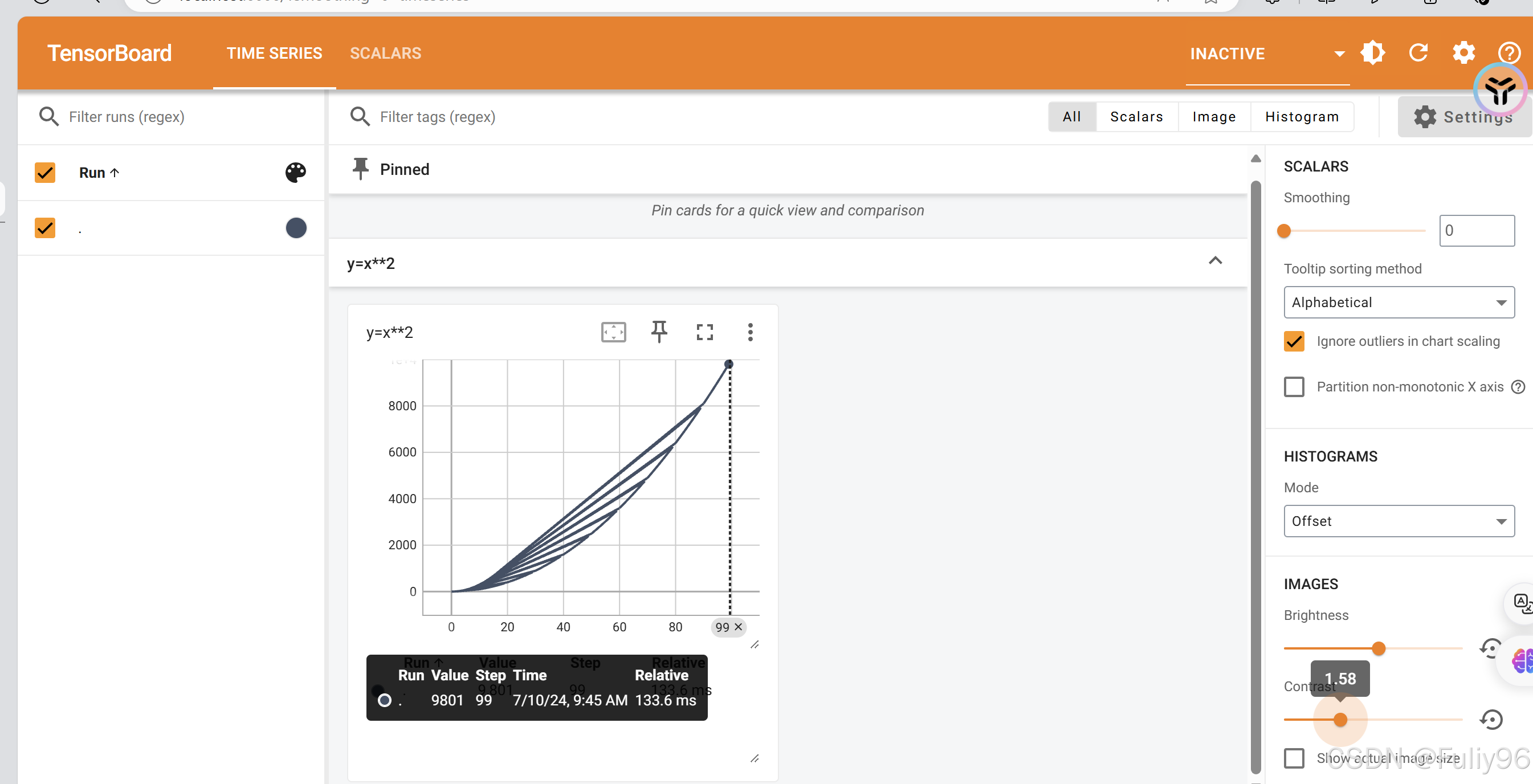The image size is (1533, 784).
Task: Toggle fullscreen on the y=x**2 chart
Action: [x=704, y=332]
